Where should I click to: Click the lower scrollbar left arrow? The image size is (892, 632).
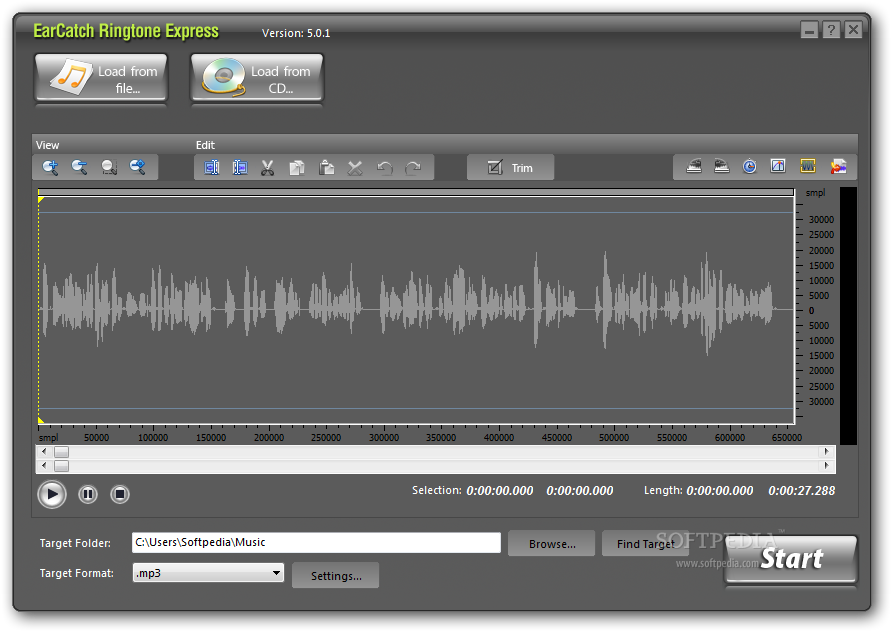click(x=44, y=466)
